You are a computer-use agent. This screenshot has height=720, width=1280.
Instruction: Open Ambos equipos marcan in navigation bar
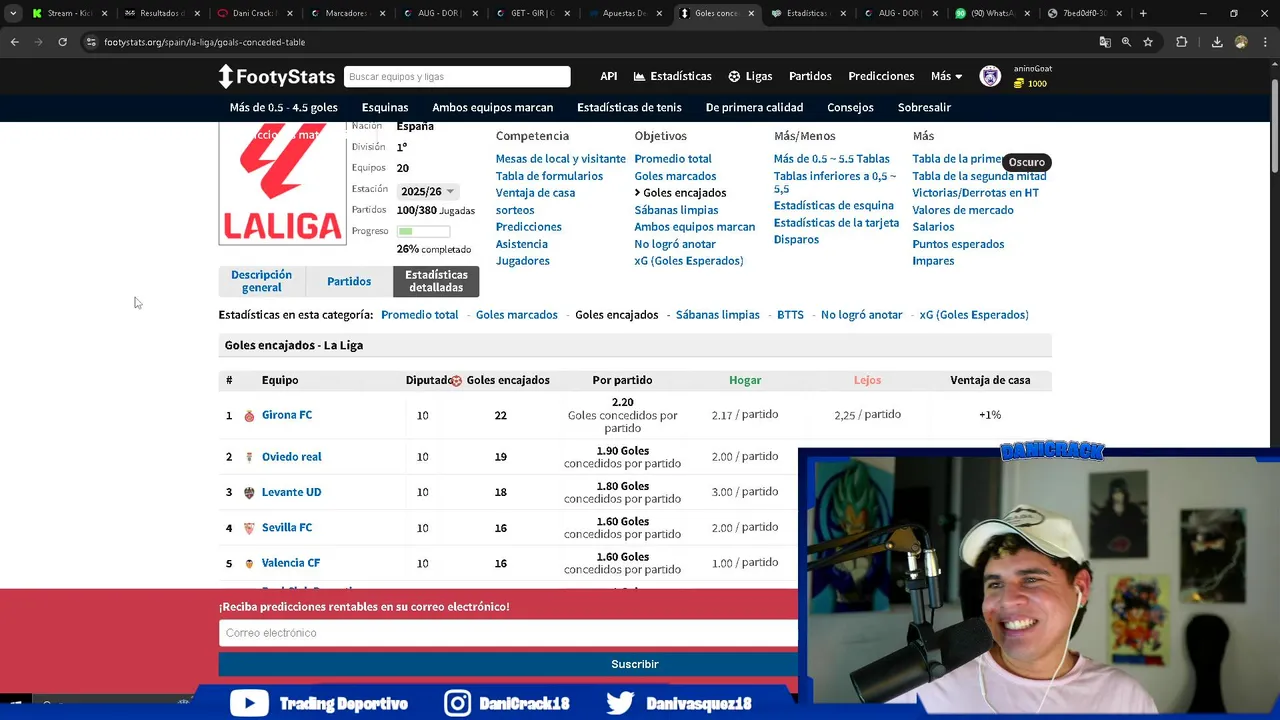click(x=492, y=107)
